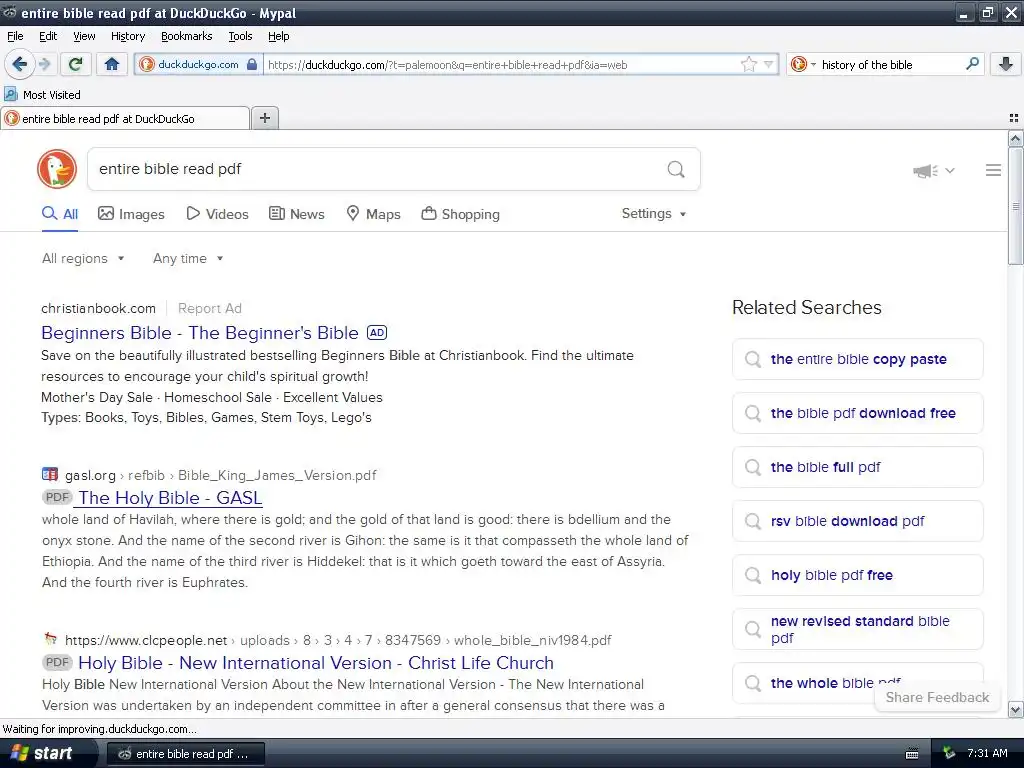1024x768 pixels.
Task: Submit search with page magnifier icon
Action: (x=676, y=169)
